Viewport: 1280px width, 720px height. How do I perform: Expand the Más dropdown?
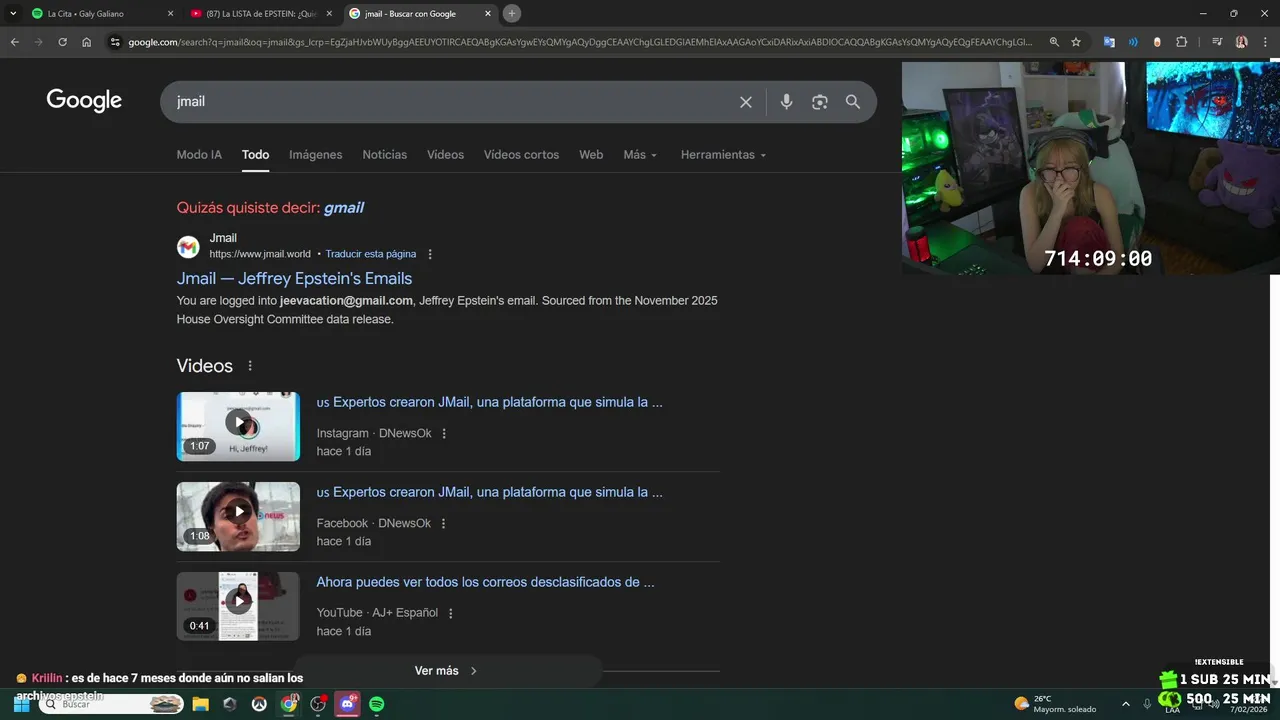(x=640, y=155)
